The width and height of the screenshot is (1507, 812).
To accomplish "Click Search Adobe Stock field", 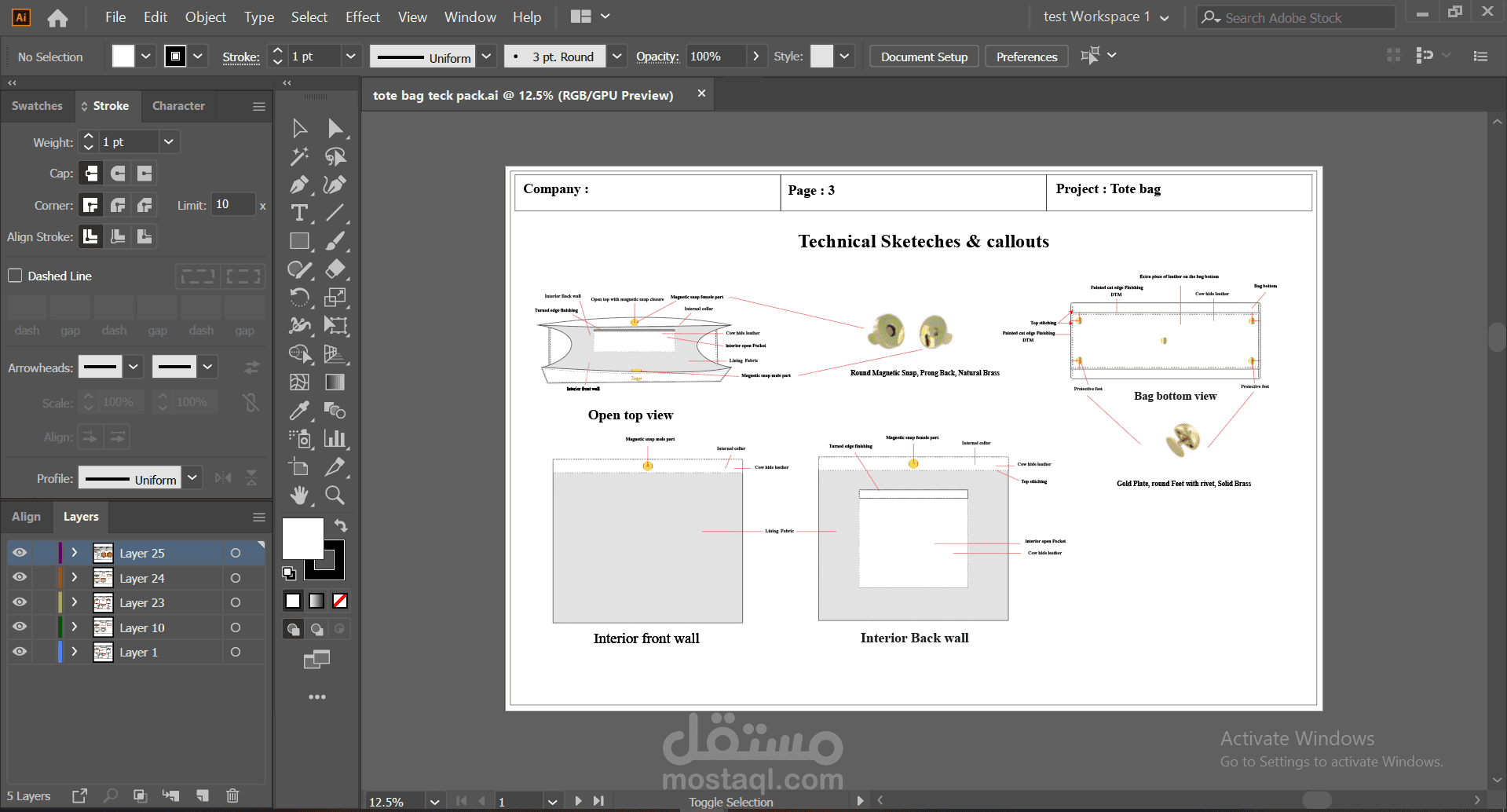I will click(1296, 17).
